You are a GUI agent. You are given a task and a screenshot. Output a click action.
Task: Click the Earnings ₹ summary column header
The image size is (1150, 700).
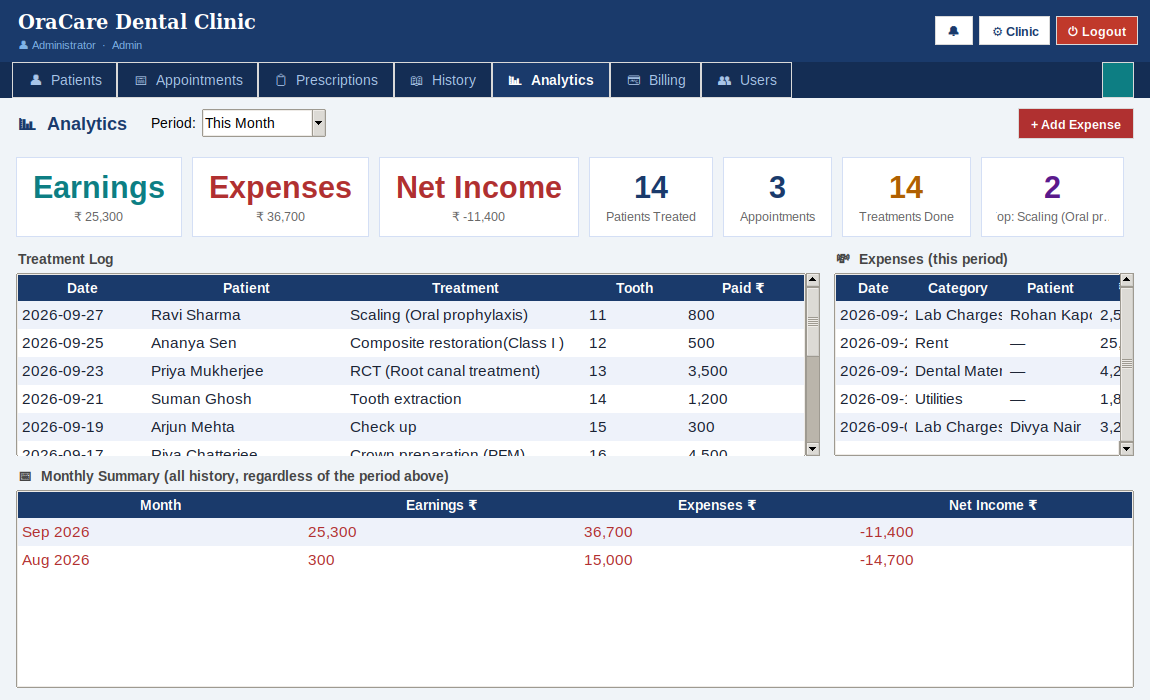tap(442, 506)
